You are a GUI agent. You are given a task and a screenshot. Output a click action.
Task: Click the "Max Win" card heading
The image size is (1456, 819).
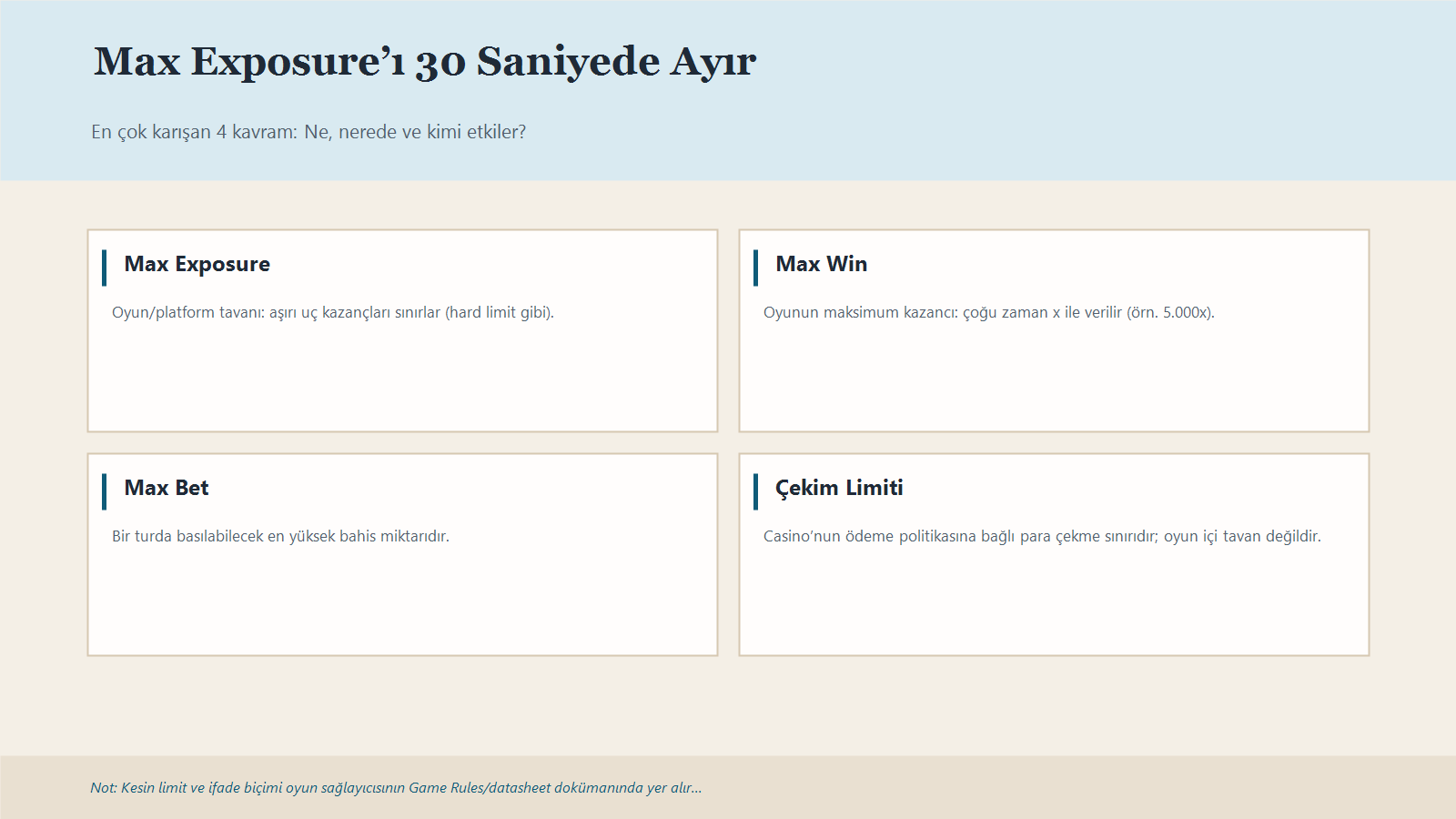[x=821, y=264]
